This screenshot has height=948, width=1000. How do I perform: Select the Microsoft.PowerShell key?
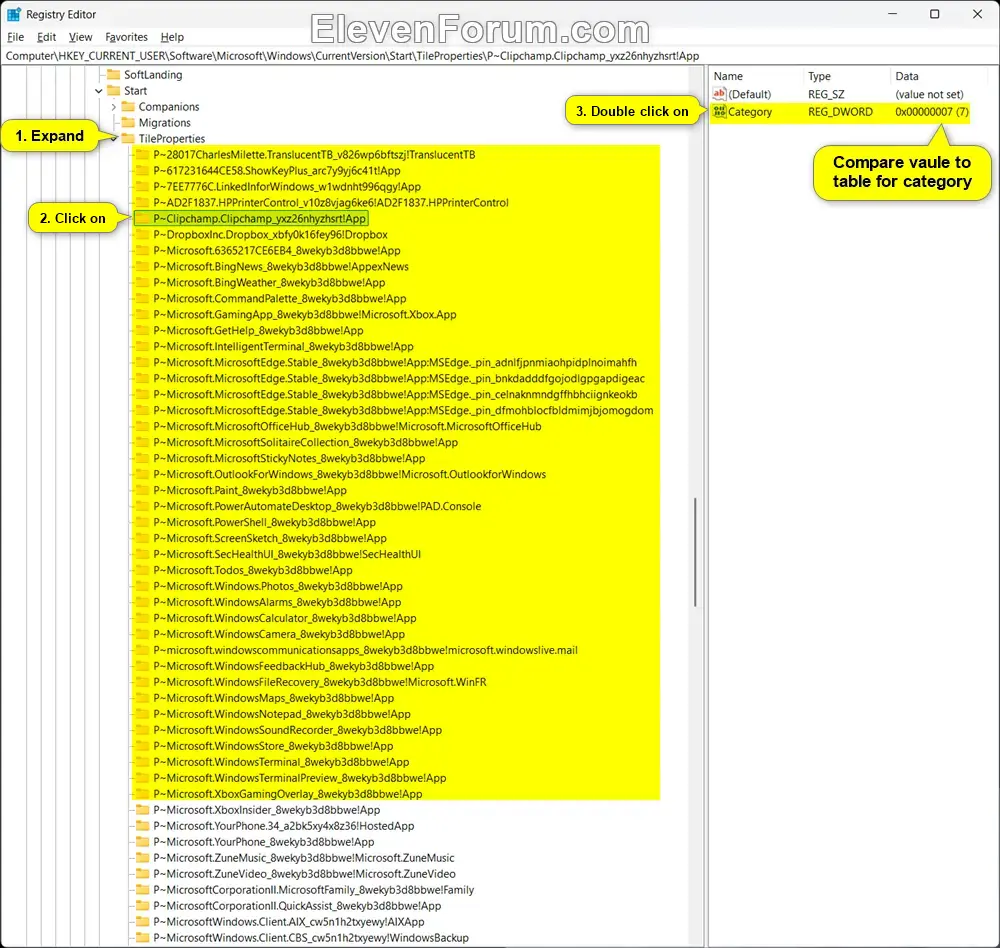coord(265,522)
